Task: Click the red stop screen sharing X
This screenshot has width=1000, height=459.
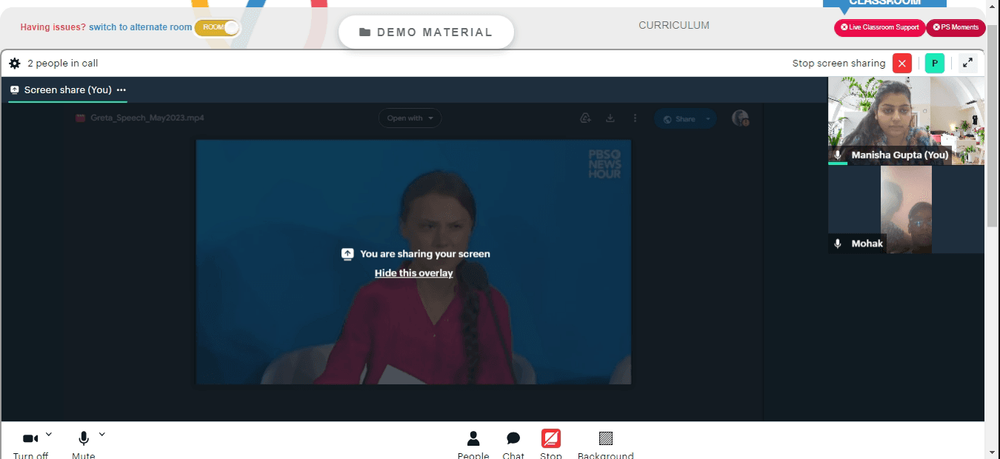Action: (902, 63)
